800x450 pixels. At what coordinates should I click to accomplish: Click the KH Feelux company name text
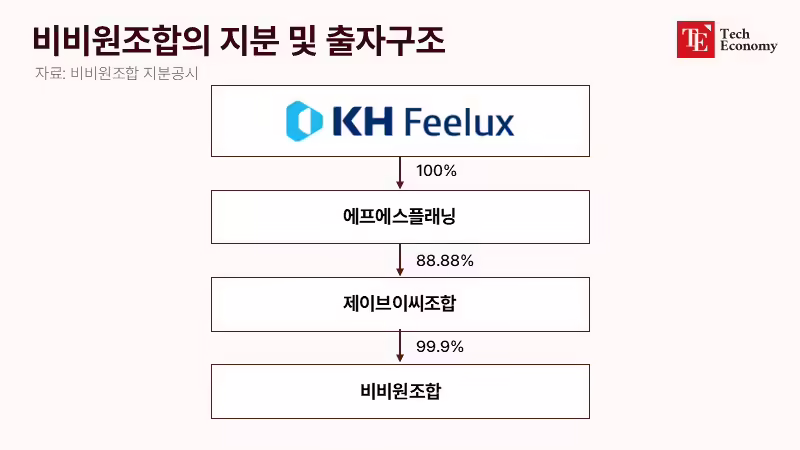[x=423, y=122]
